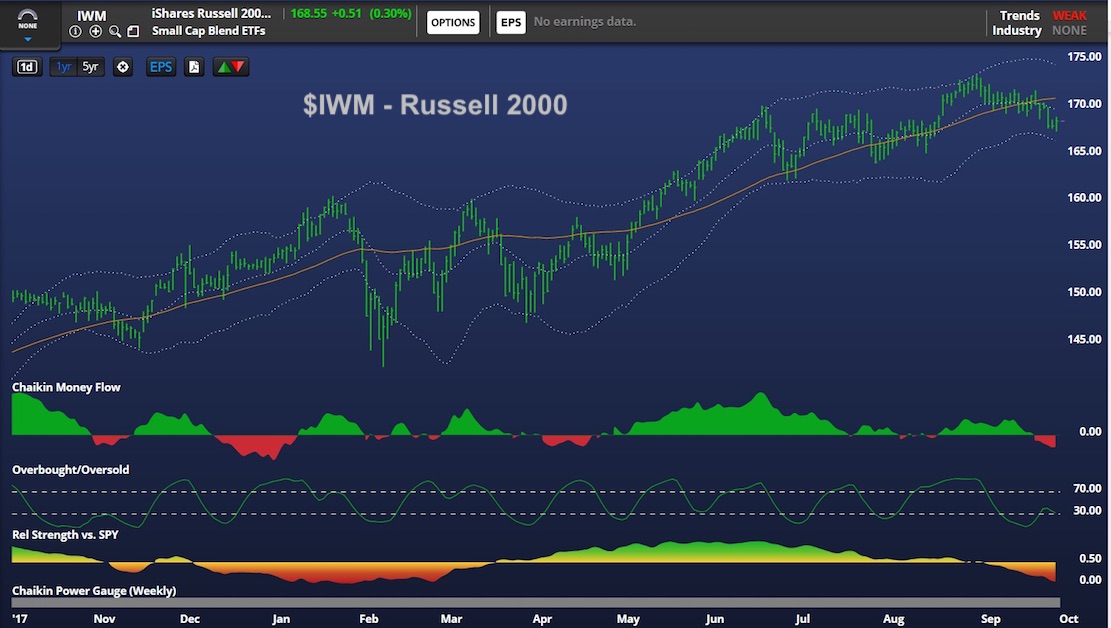Click the 160.00 price axis label
Viewport: 1111px width, 628px height.
(1084, 198)
